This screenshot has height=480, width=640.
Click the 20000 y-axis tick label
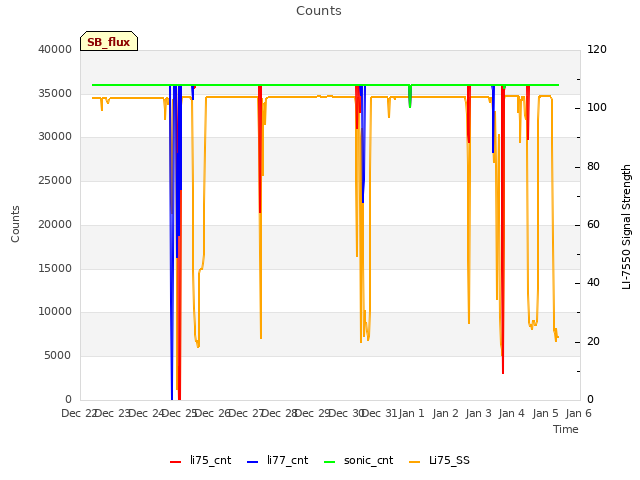point(55,224)
